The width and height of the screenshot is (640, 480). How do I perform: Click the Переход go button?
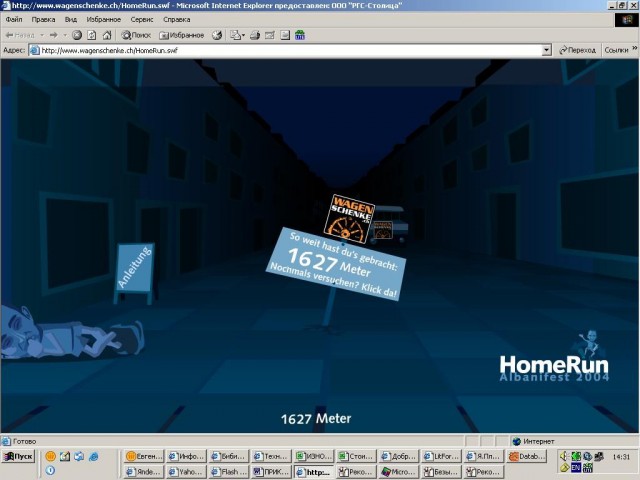click(x=577, y=50)
